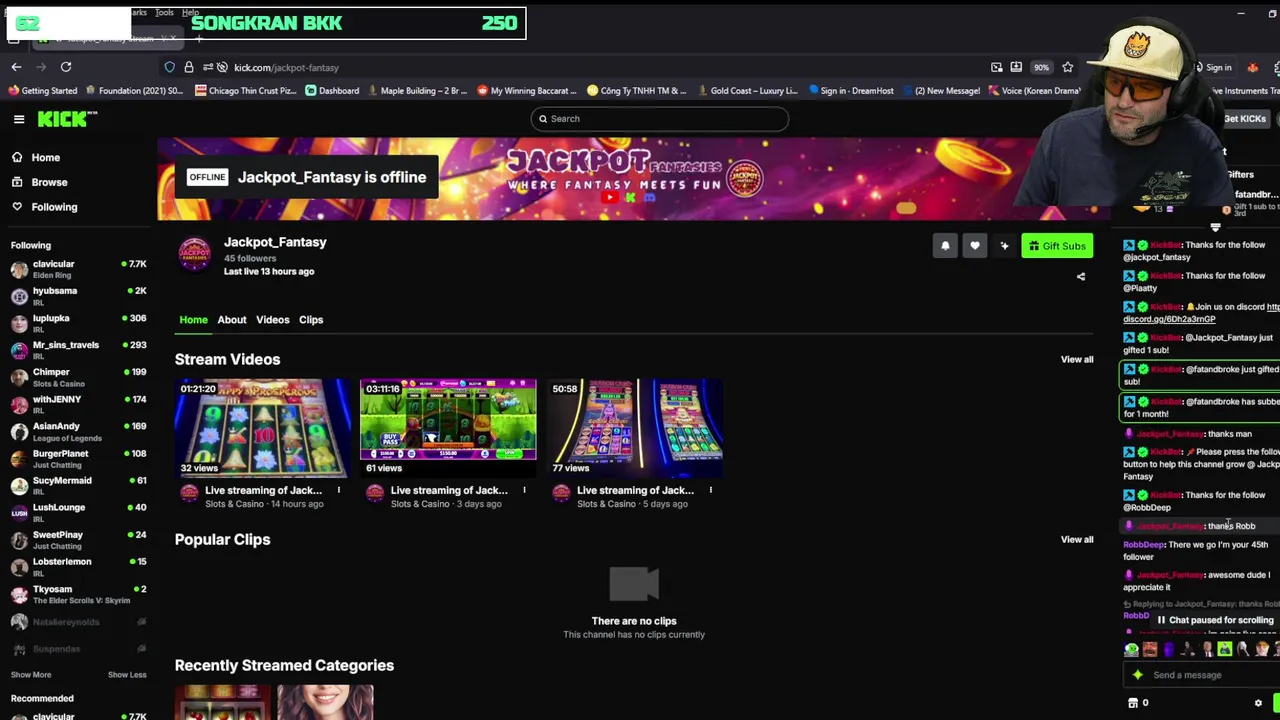Image resolution: width=1280 pixels, height=720 pixels.
Task: Switch to the About tab
Action: (232, 320)
